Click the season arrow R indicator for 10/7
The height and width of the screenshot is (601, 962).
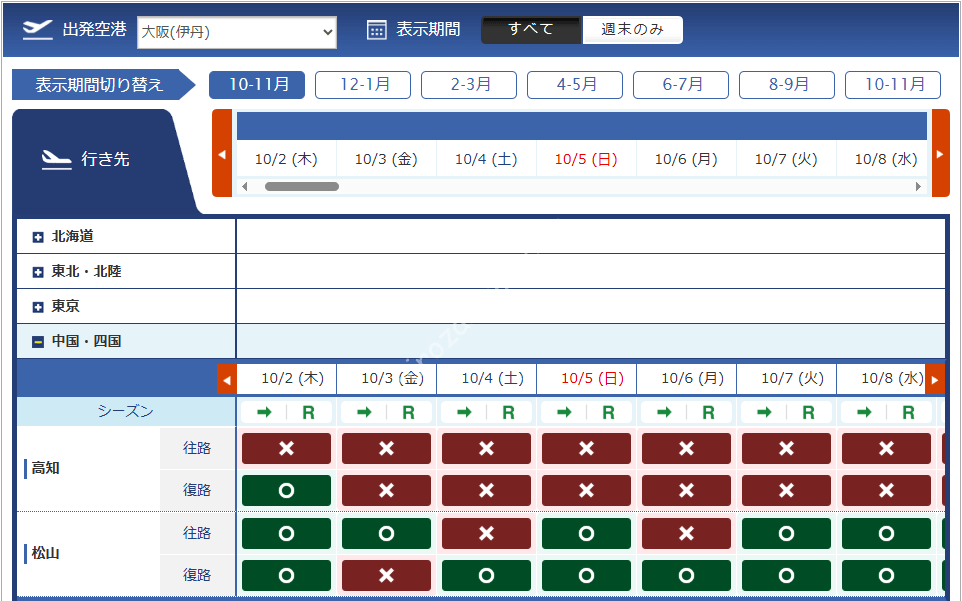787,412
